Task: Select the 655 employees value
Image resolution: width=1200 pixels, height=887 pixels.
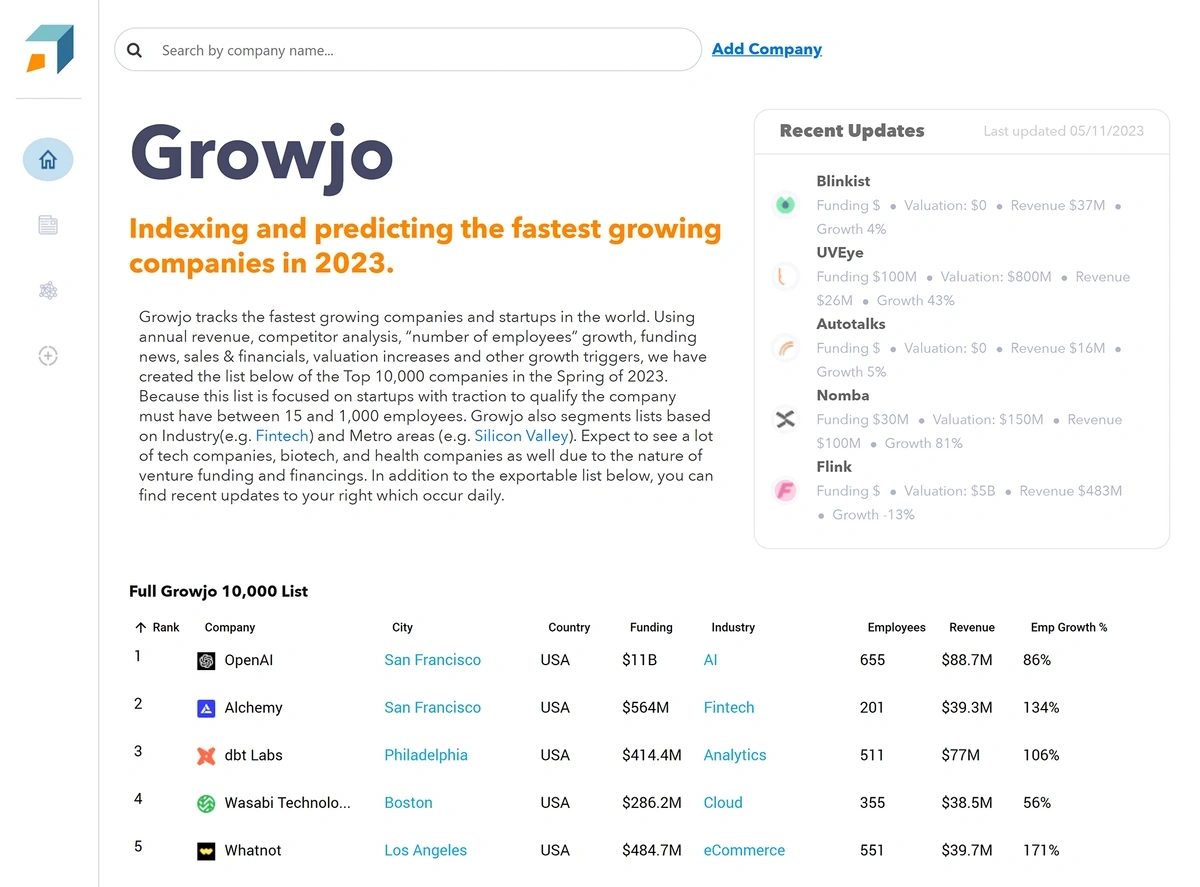Action: 872,660
